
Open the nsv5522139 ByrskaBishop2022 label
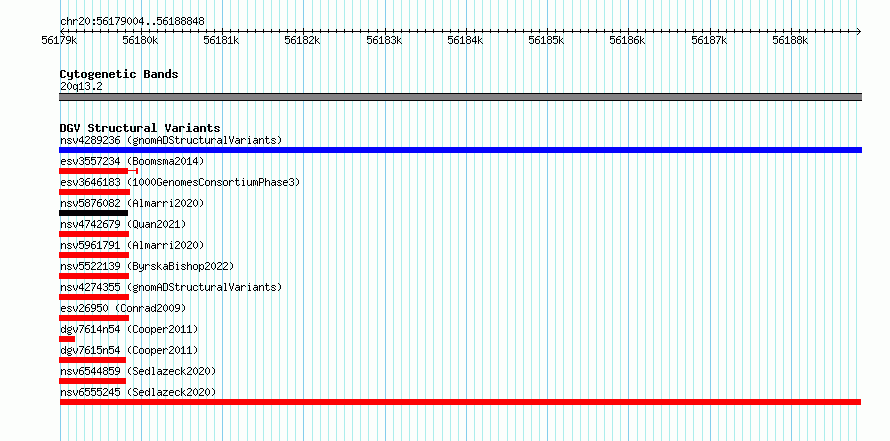coord(146,266)
